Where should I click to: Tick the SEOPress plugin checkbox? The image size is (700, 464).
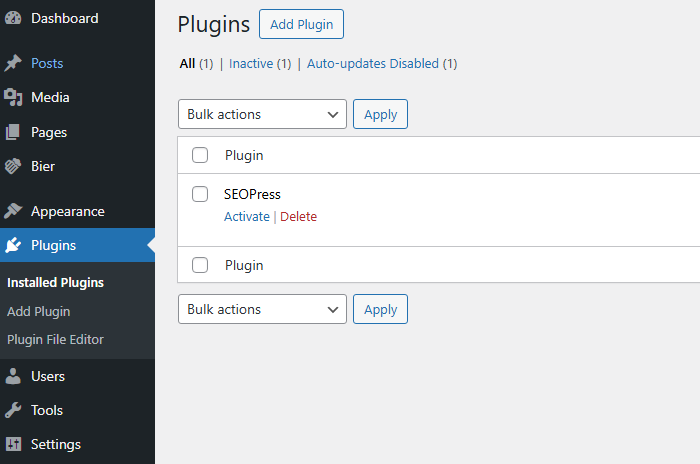pos(200,194)
